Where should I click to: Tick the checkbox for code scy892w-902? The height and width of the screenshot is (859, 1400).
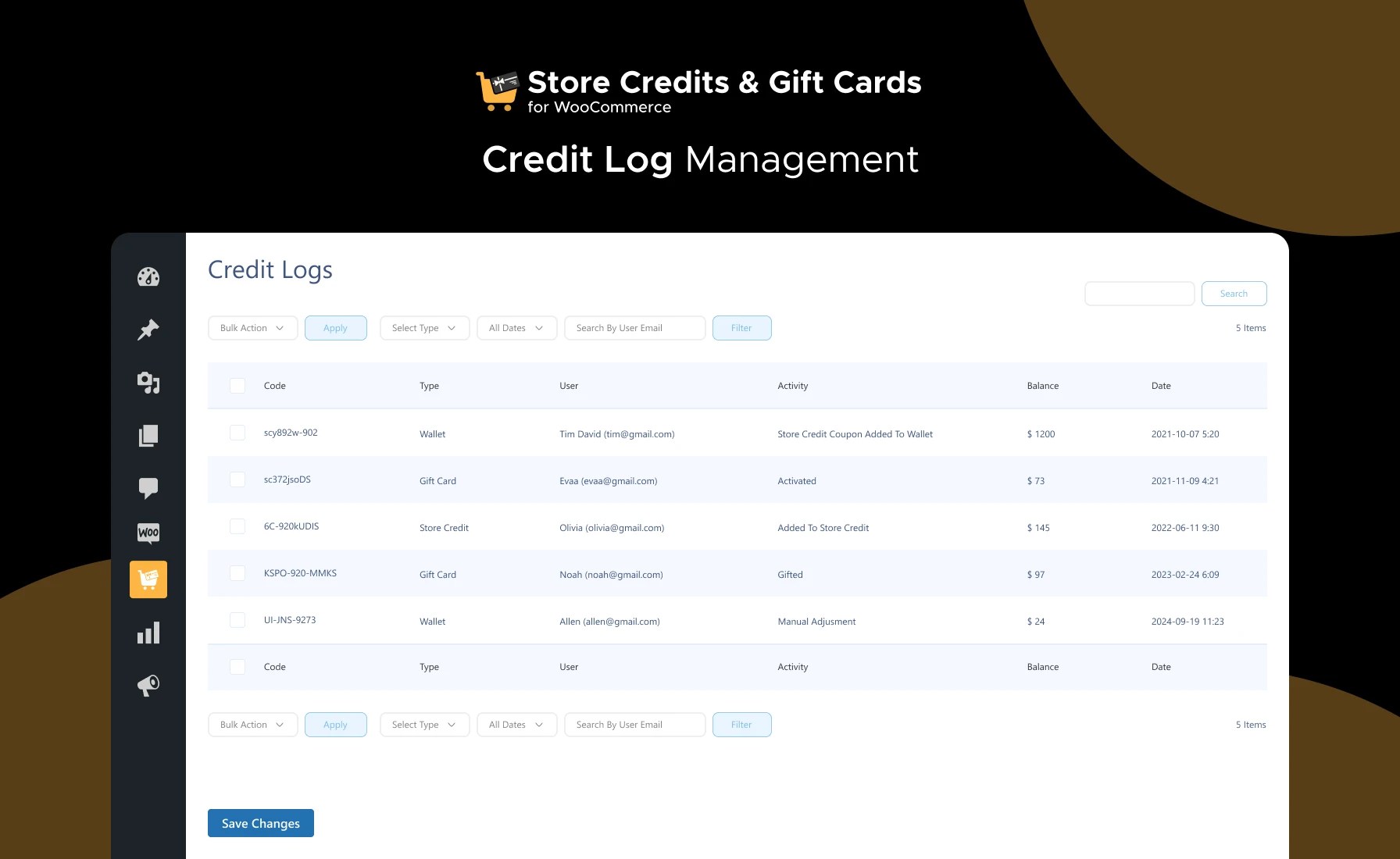pos(237,433)
